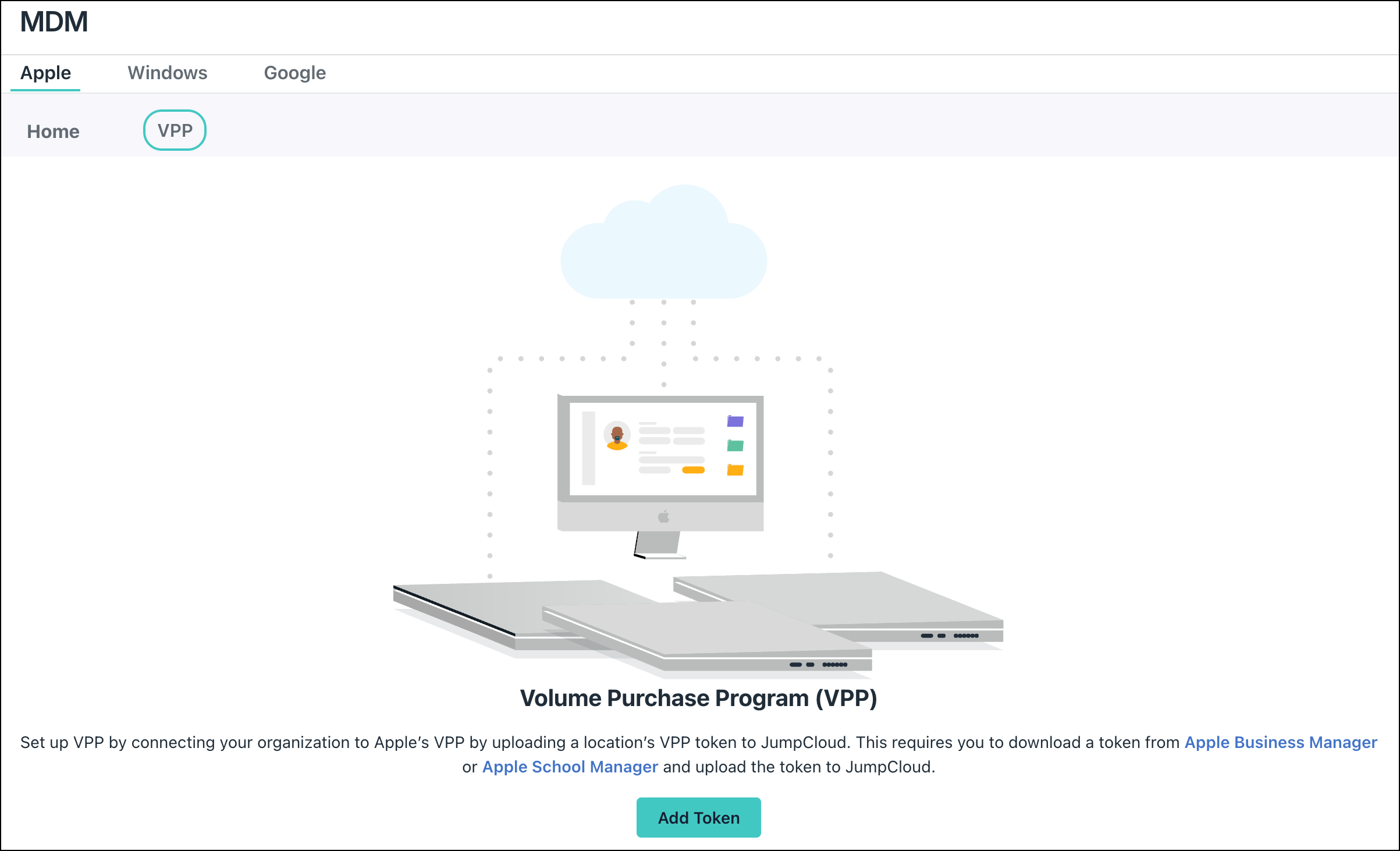The image size is (1400, 851).
Task: Open the Apple School Manager link
Action: click(569, 767)
